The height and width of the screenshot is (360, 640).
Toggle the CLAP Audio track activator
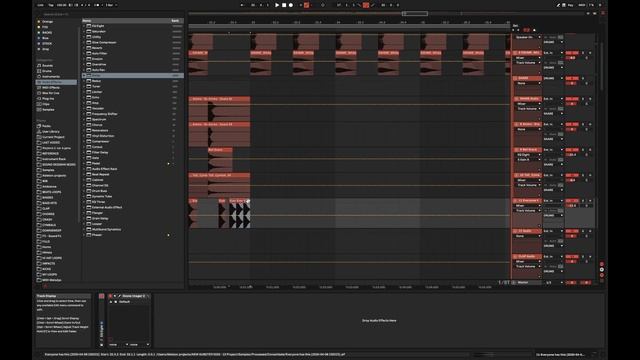click(572, 257)
